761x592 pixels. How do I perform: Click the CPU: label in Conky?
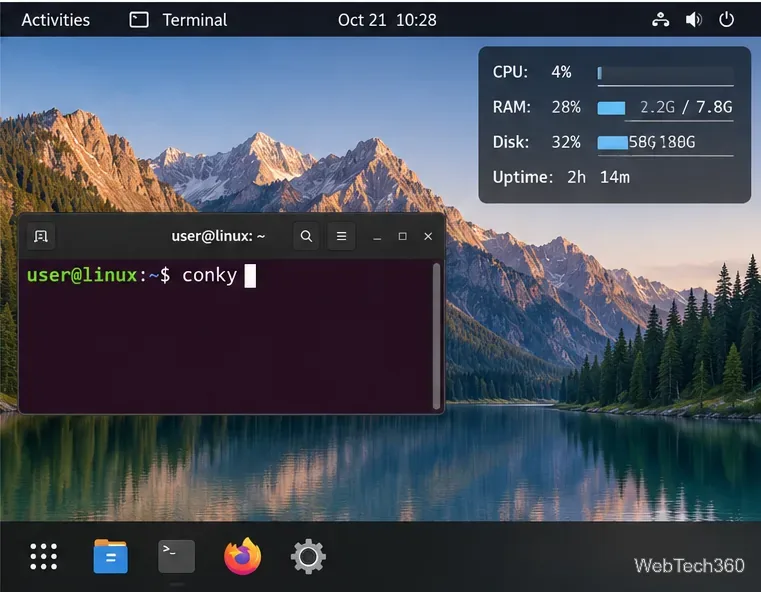[x=510, y=72]
